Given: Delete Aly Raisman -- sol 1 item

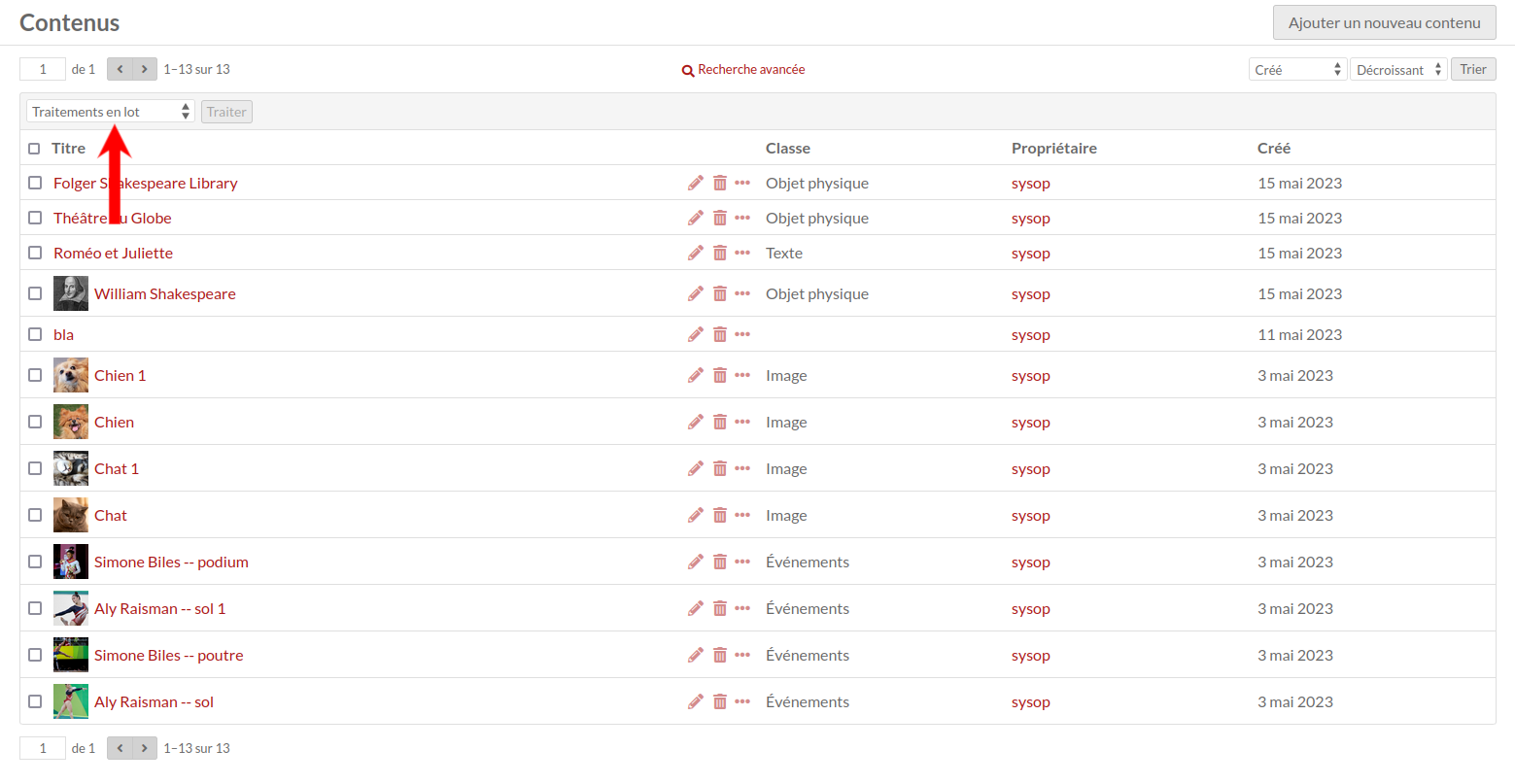Looking at the screenshot, I should pyautogui.click(x=720, y=608).
